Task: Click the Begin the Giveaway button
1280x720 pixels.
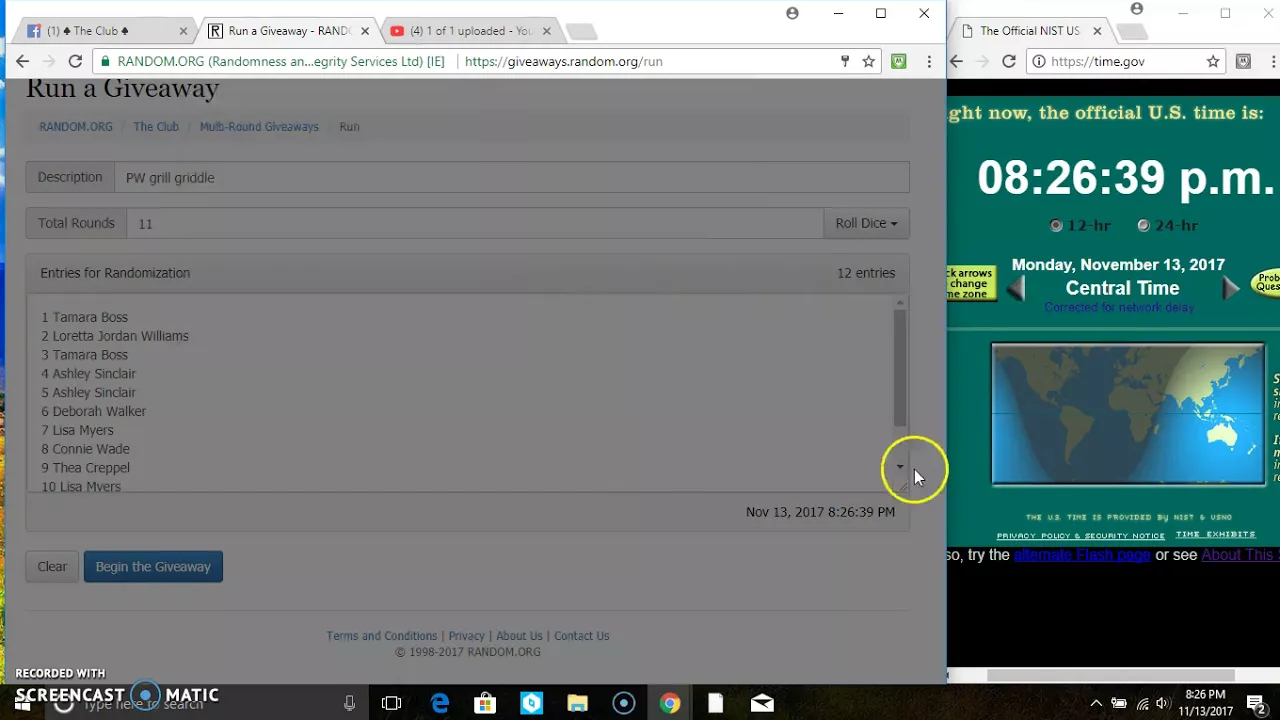Action: (153, 566)
